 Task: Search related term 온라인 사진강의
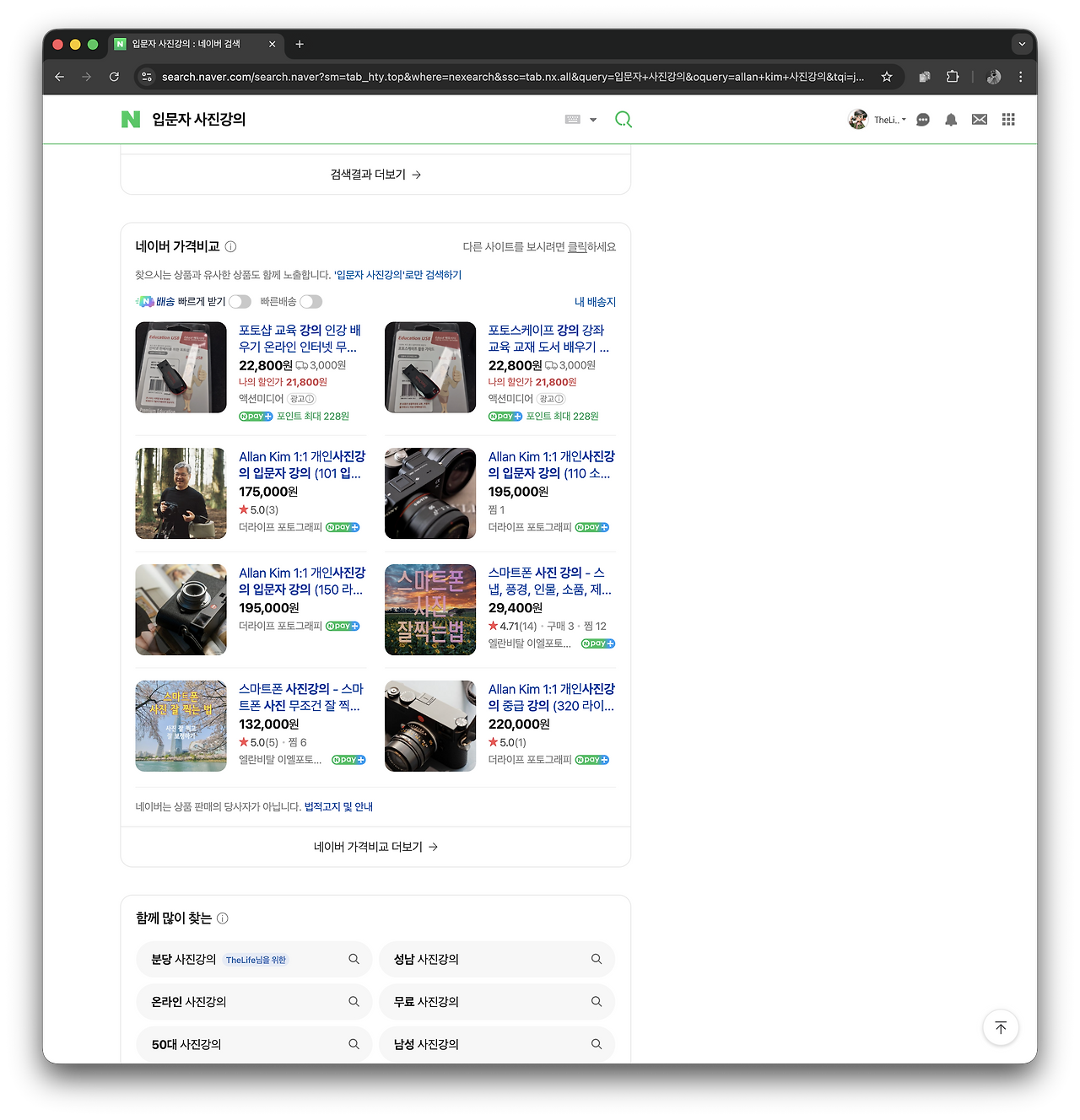254,1002
